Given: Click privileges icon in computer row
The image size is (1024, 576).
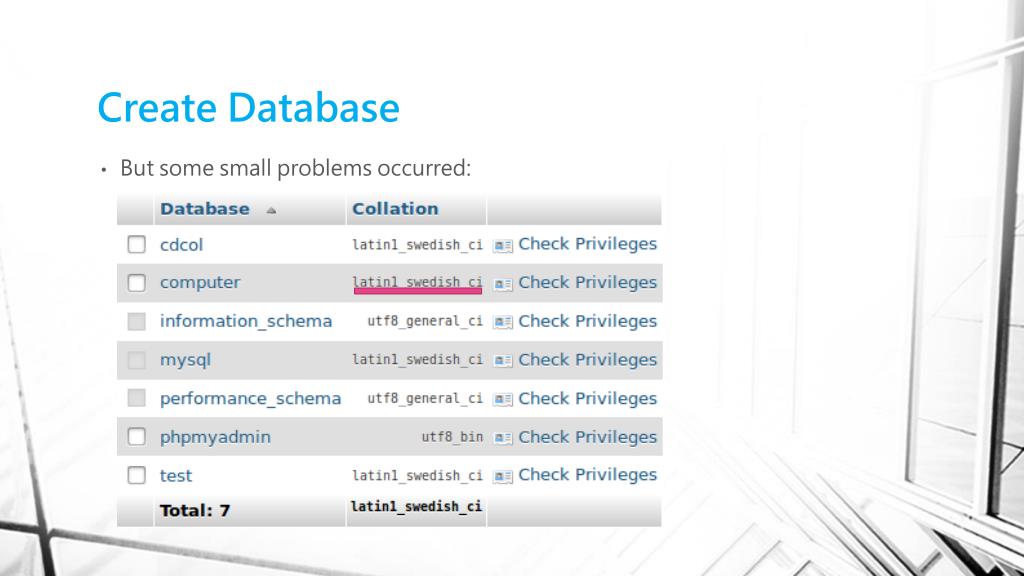Looking at the screenshot, I should [x=503, y=284].
